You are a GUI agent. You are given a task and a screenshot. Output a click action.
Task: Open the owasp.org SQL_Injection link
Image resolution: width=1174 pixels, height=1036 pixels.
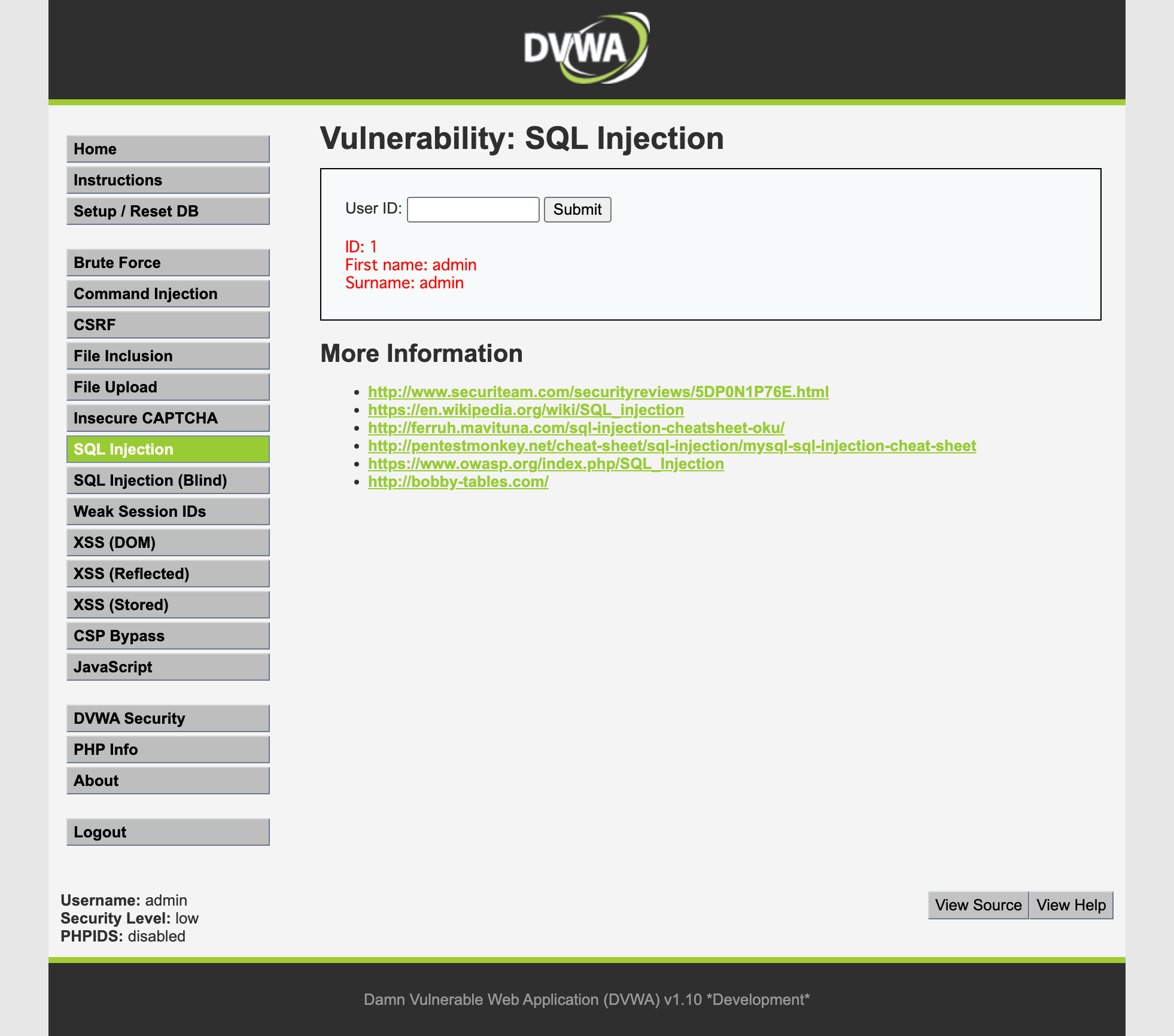(x=546, y=464)
